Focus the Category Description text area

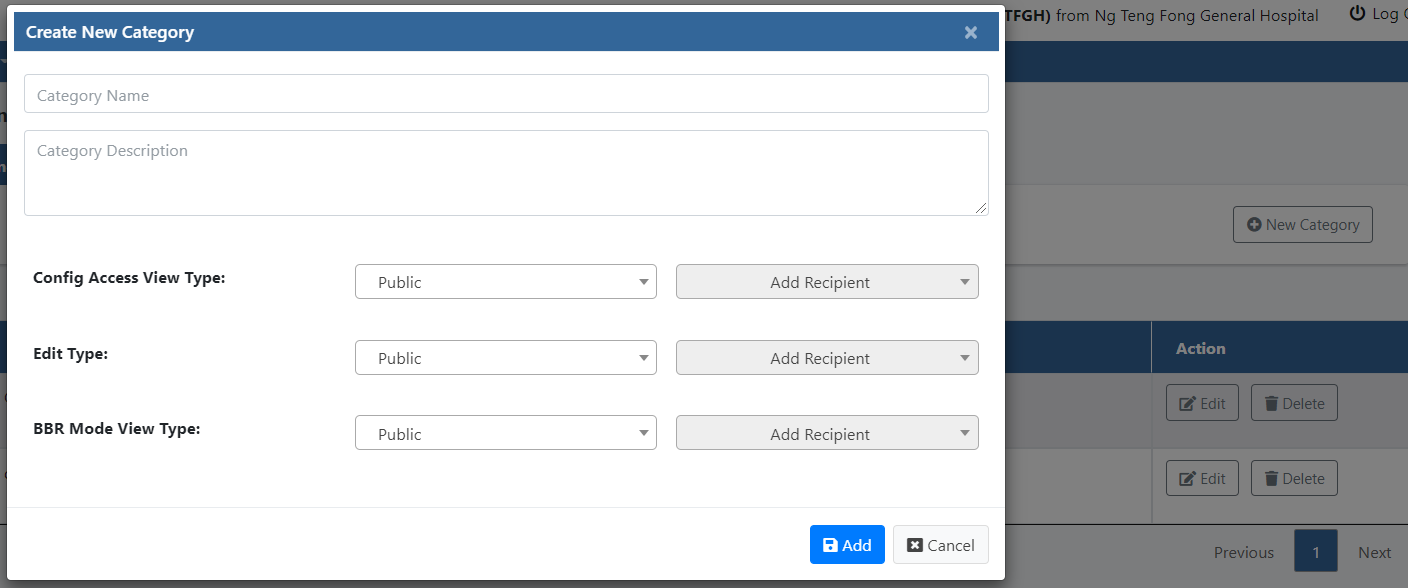point(506,173)
